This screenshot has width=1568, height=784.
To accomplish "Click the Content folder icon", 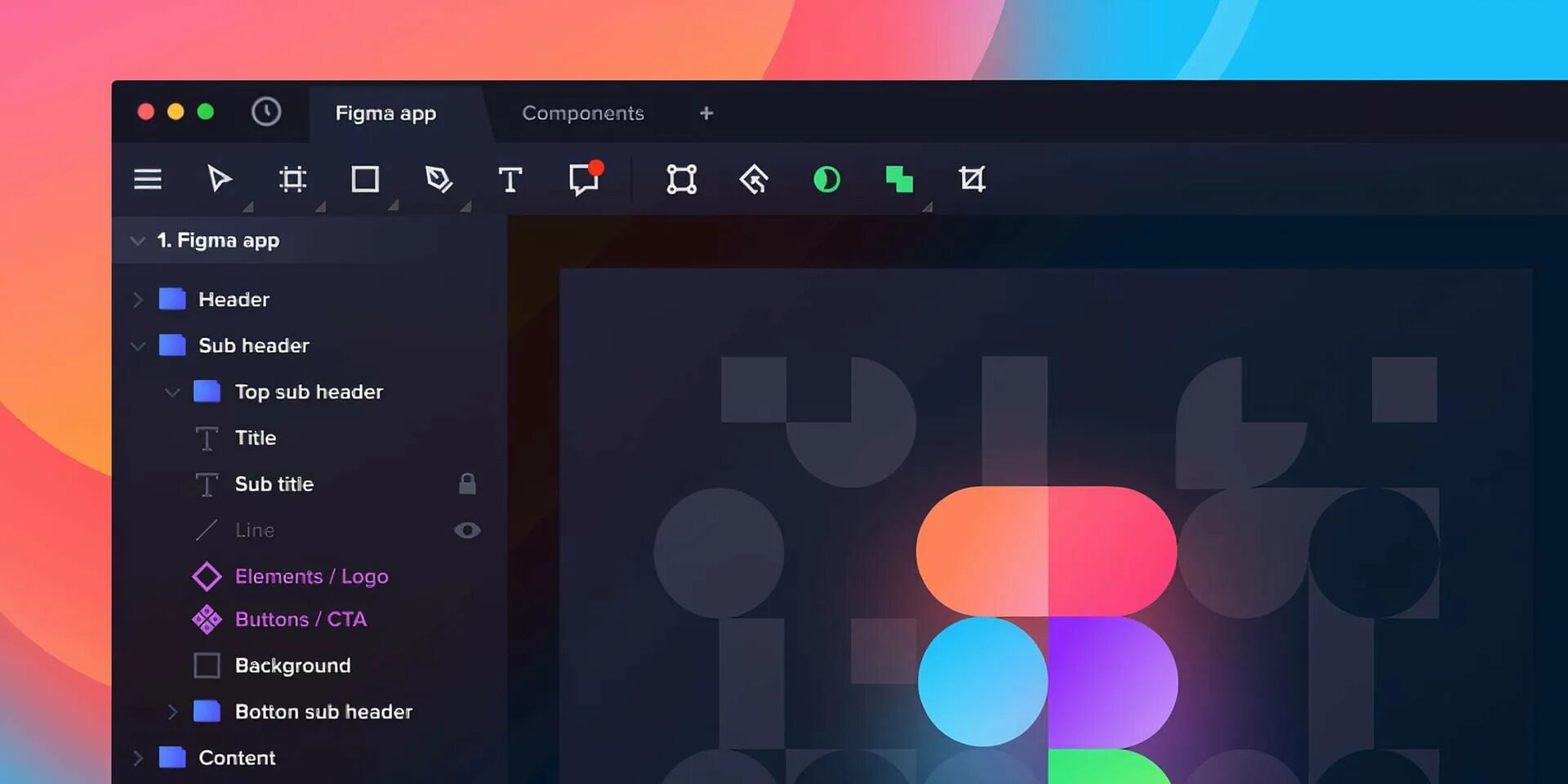I will 172,757.
